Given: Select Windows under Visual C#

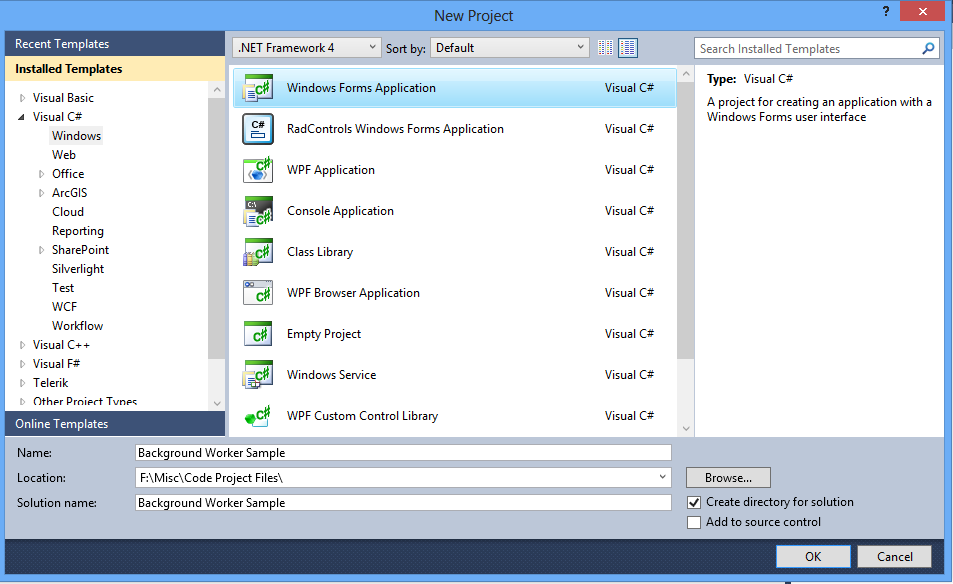Looking at the screenshot, I should 76,136.
